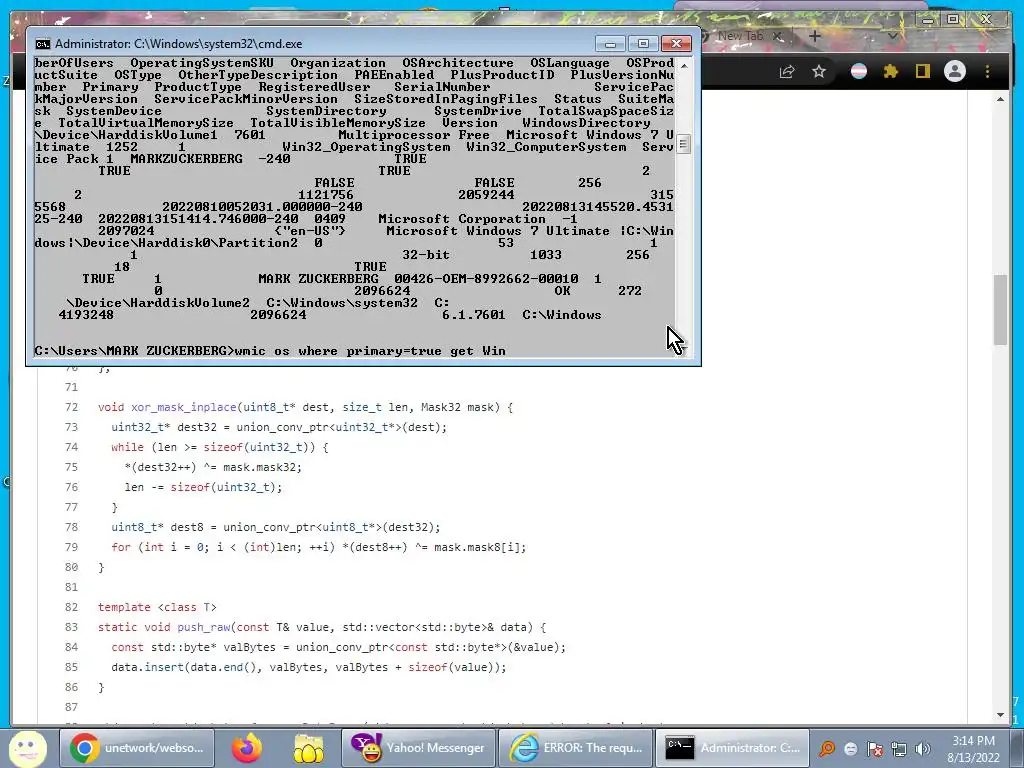Bookmark this page with the star icon
Viewport: 1024px width, 768px height.
819,71
